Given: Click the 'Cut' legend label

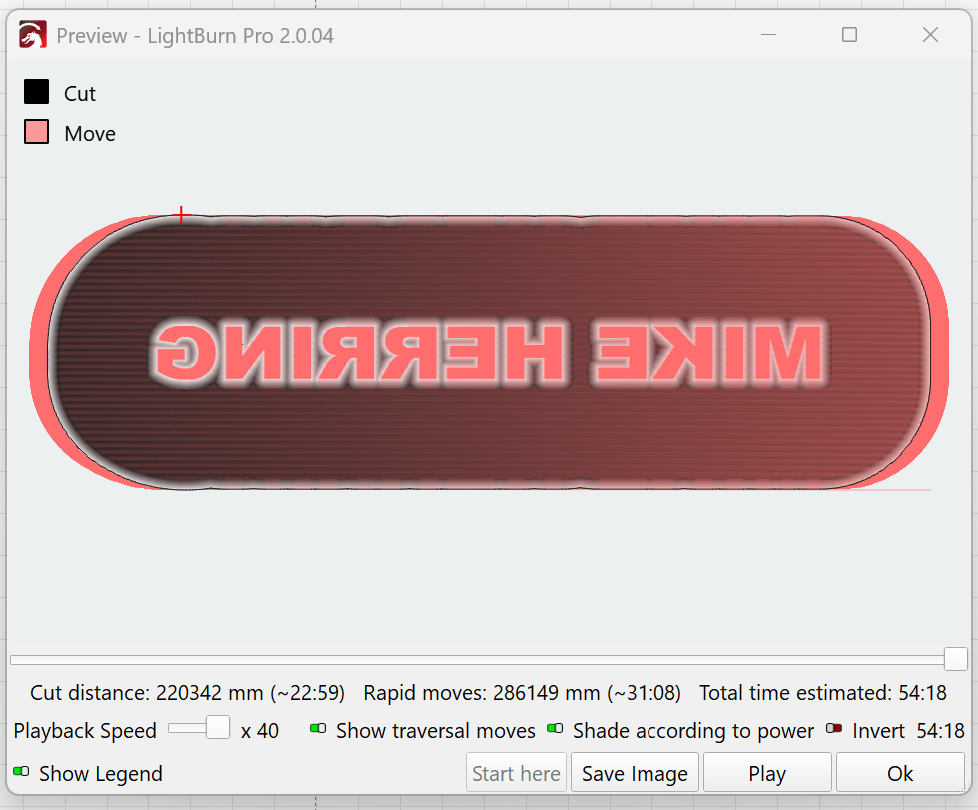Looking at the screenshot, I should pos(80,94).
